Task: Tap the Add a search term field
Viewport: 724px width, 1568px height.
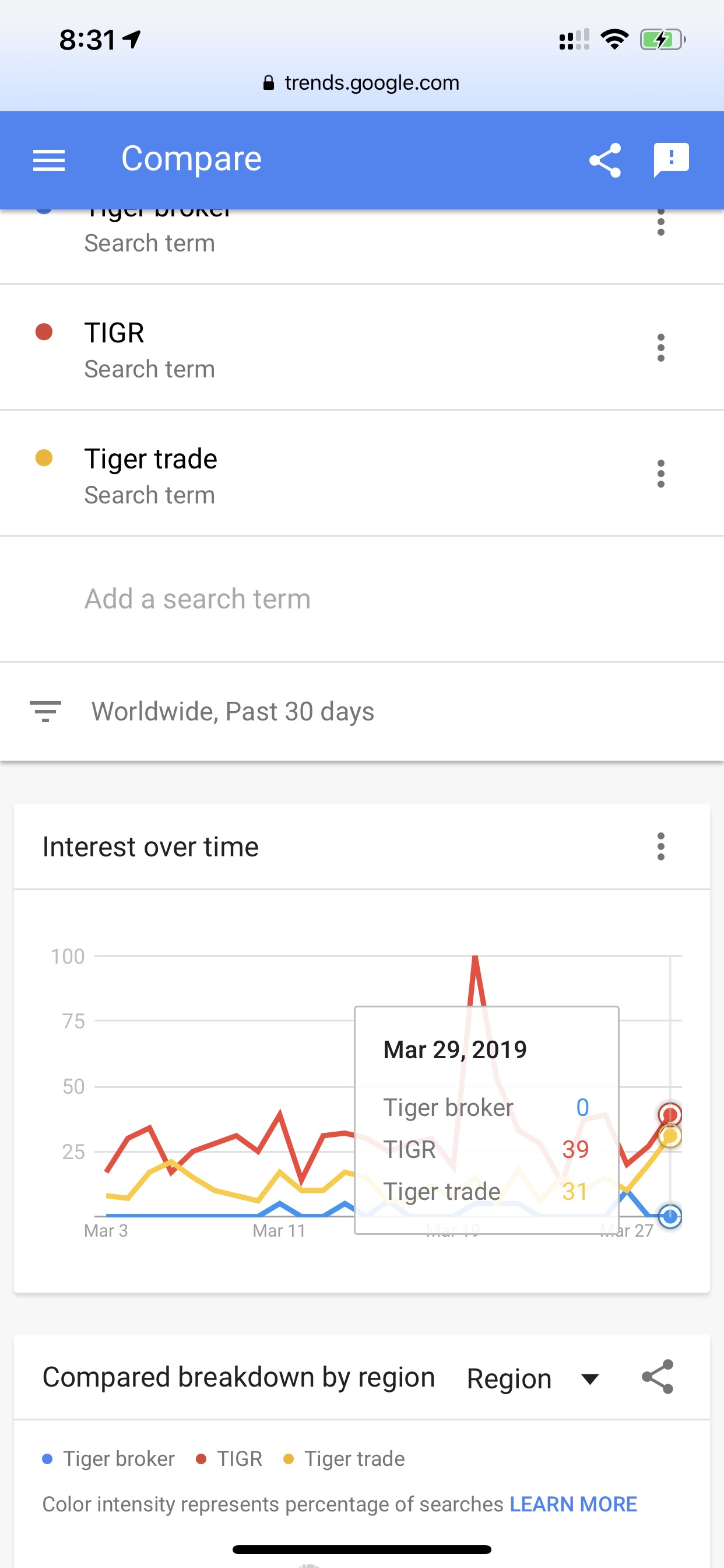Action: [x=198, y=599]
